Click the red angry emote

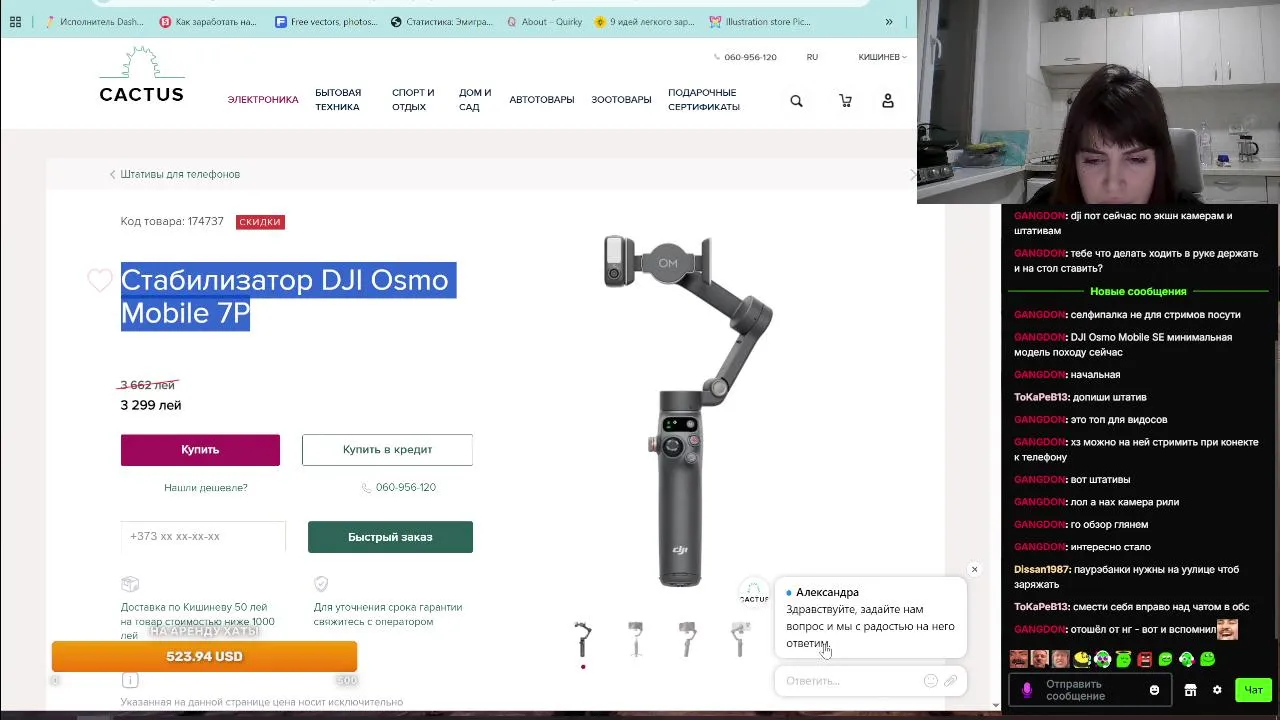[1144, 659]
